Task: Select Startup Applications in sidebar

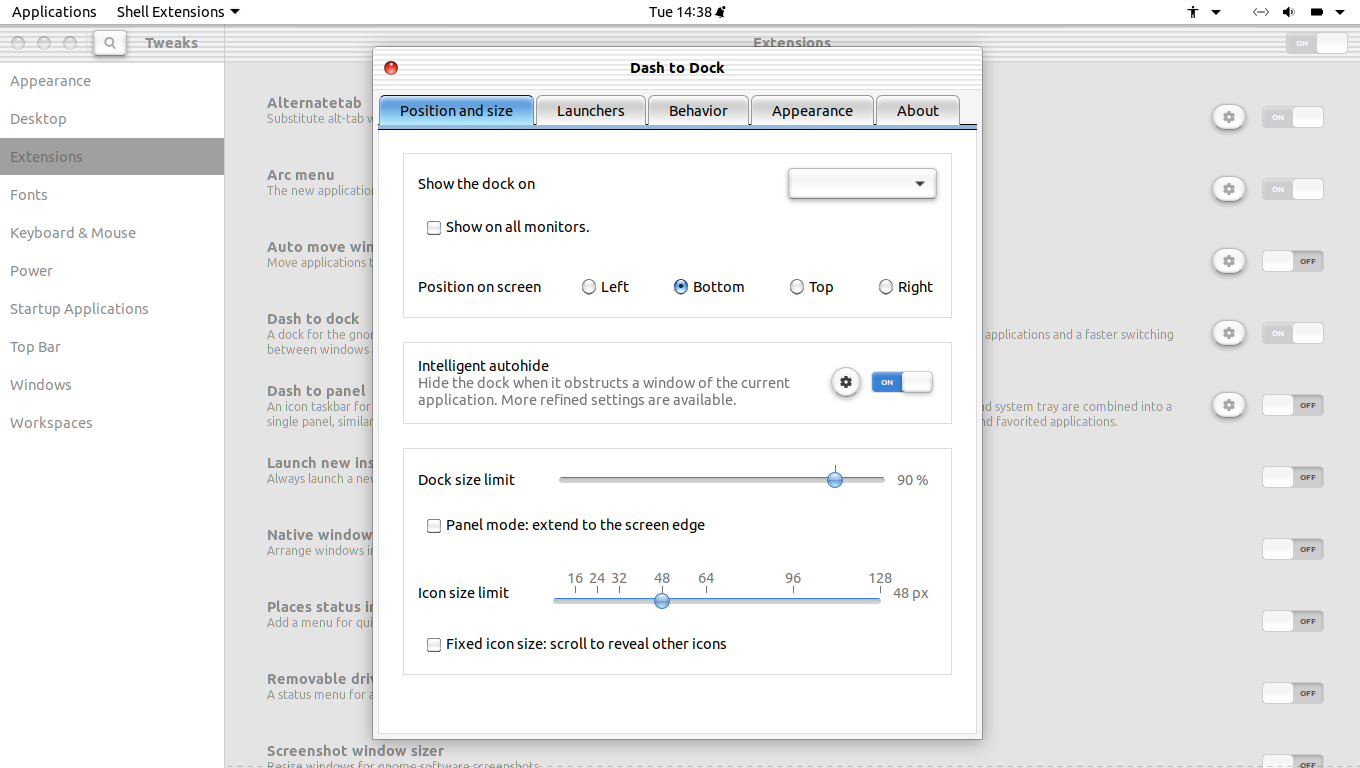Action: pyautogui.click(x=112, y=309)
